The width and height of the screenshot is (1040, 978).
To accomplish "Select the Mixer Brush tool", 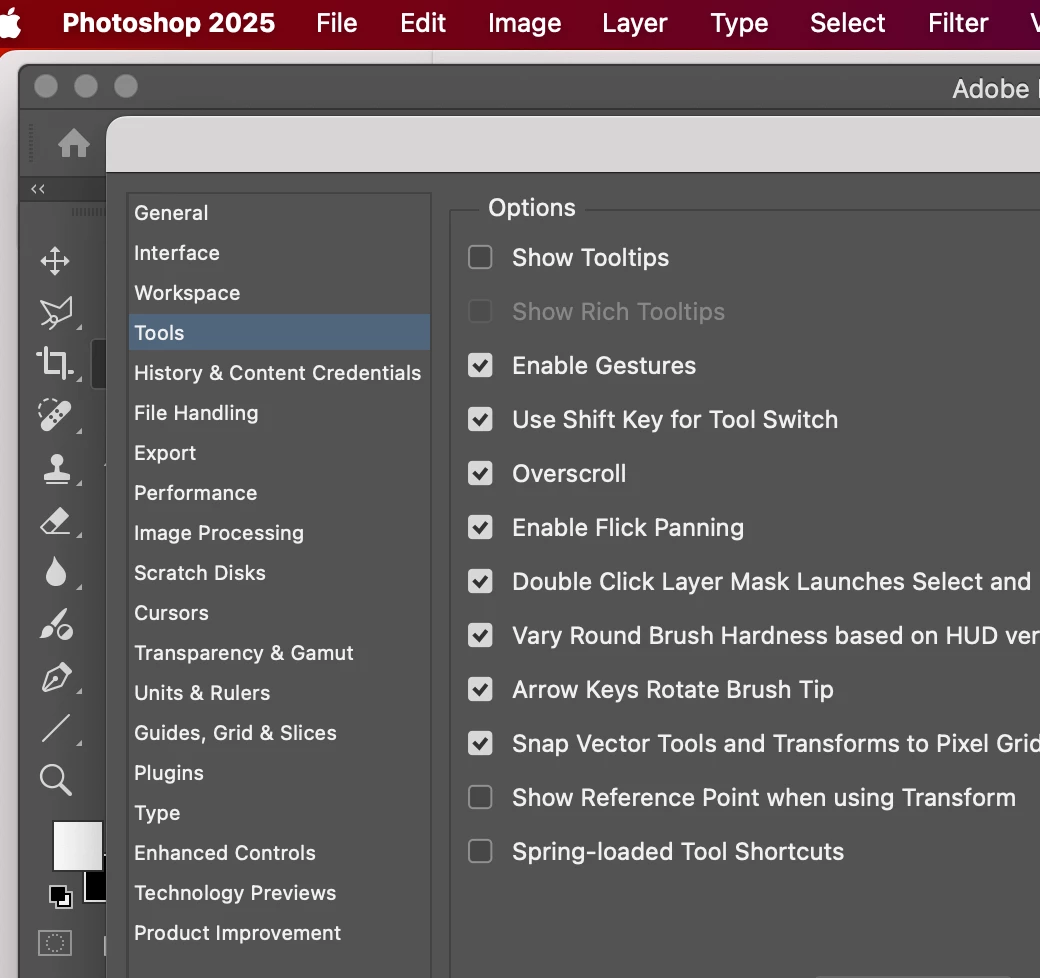I will tap(56, 625).
